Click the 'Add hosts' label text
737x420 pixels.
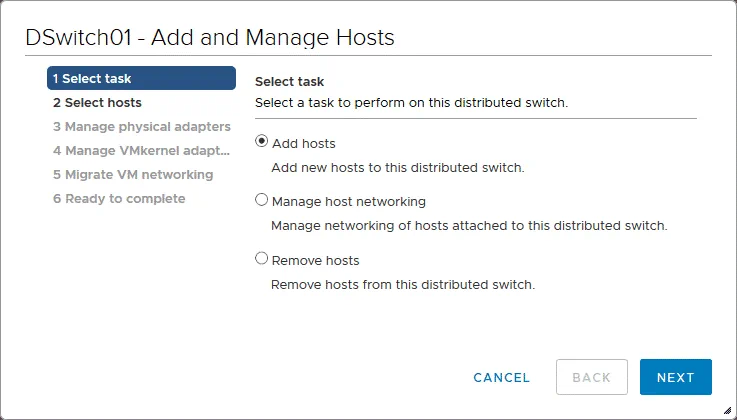[x=304, y=144]
